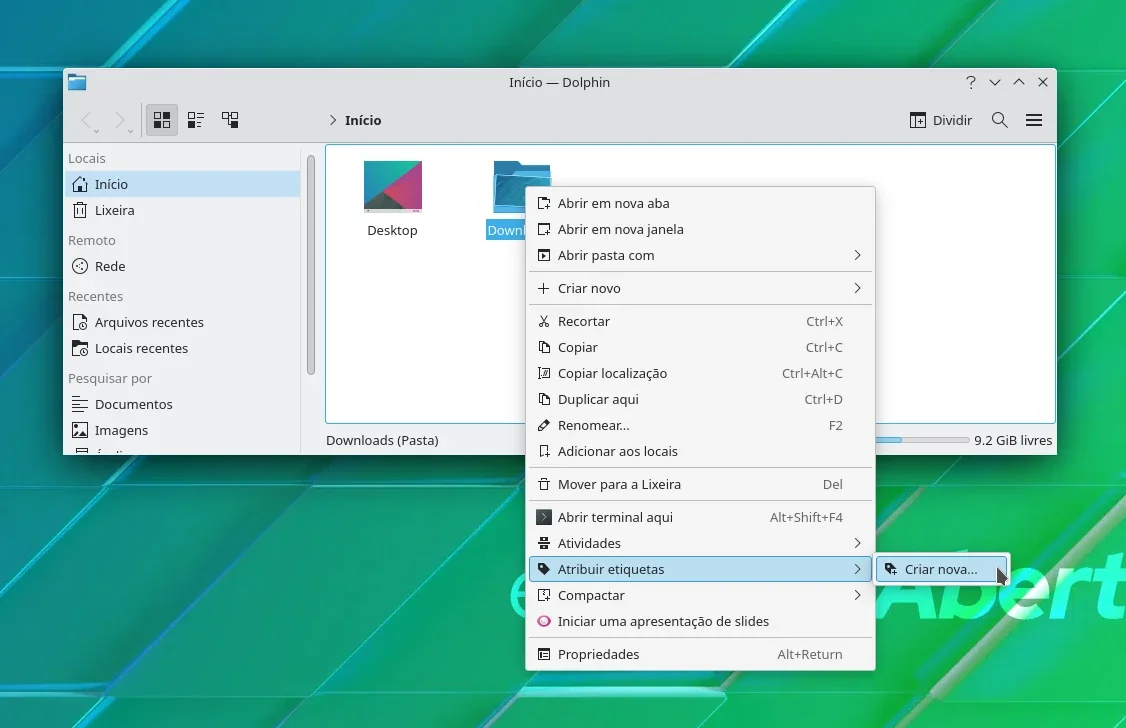Choose Abrir terminal aqui
Screen dimensions: 1126x728
point(700,517)
